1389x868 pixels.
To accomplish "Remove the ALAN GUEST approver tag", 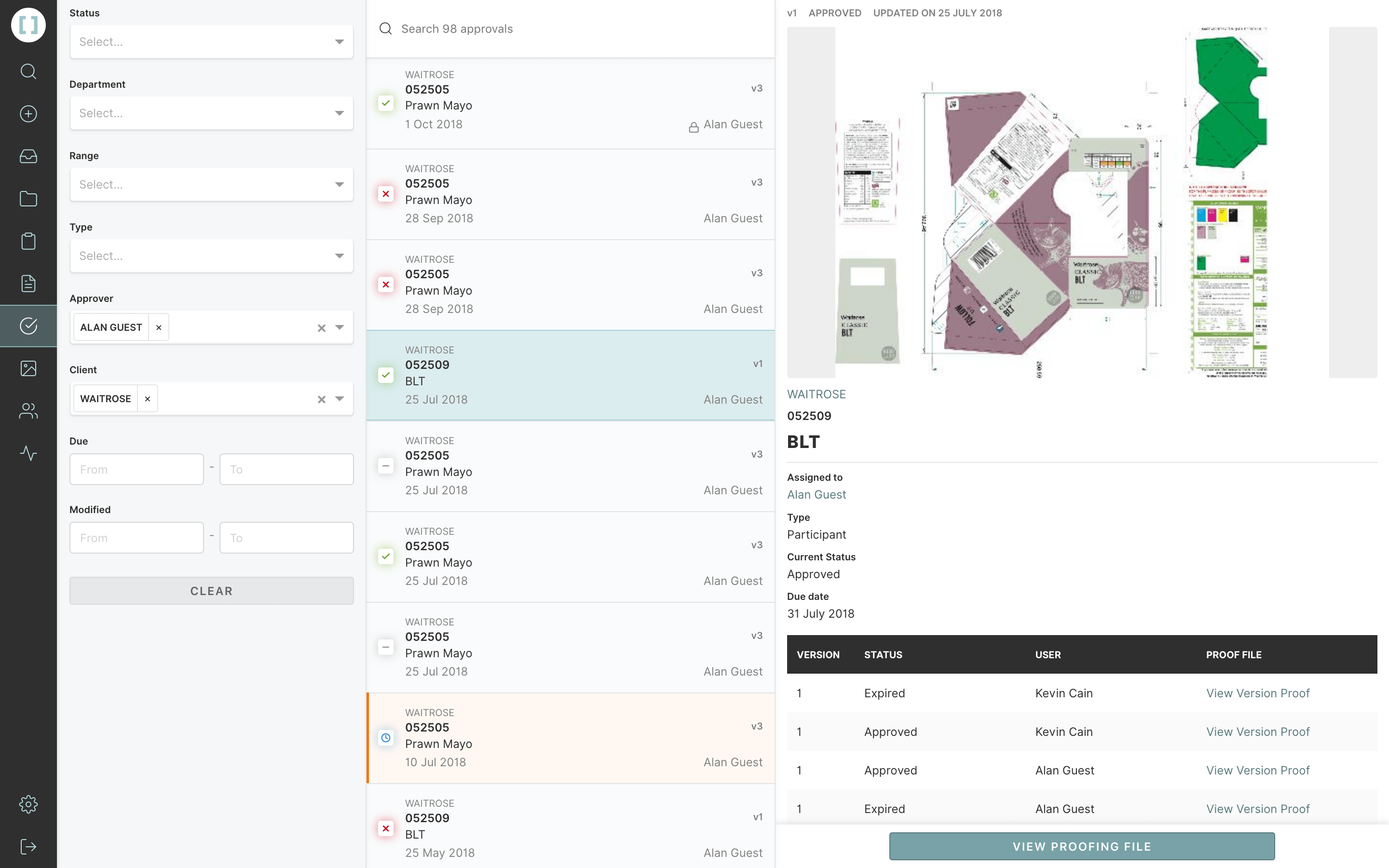I will (158, 327).
